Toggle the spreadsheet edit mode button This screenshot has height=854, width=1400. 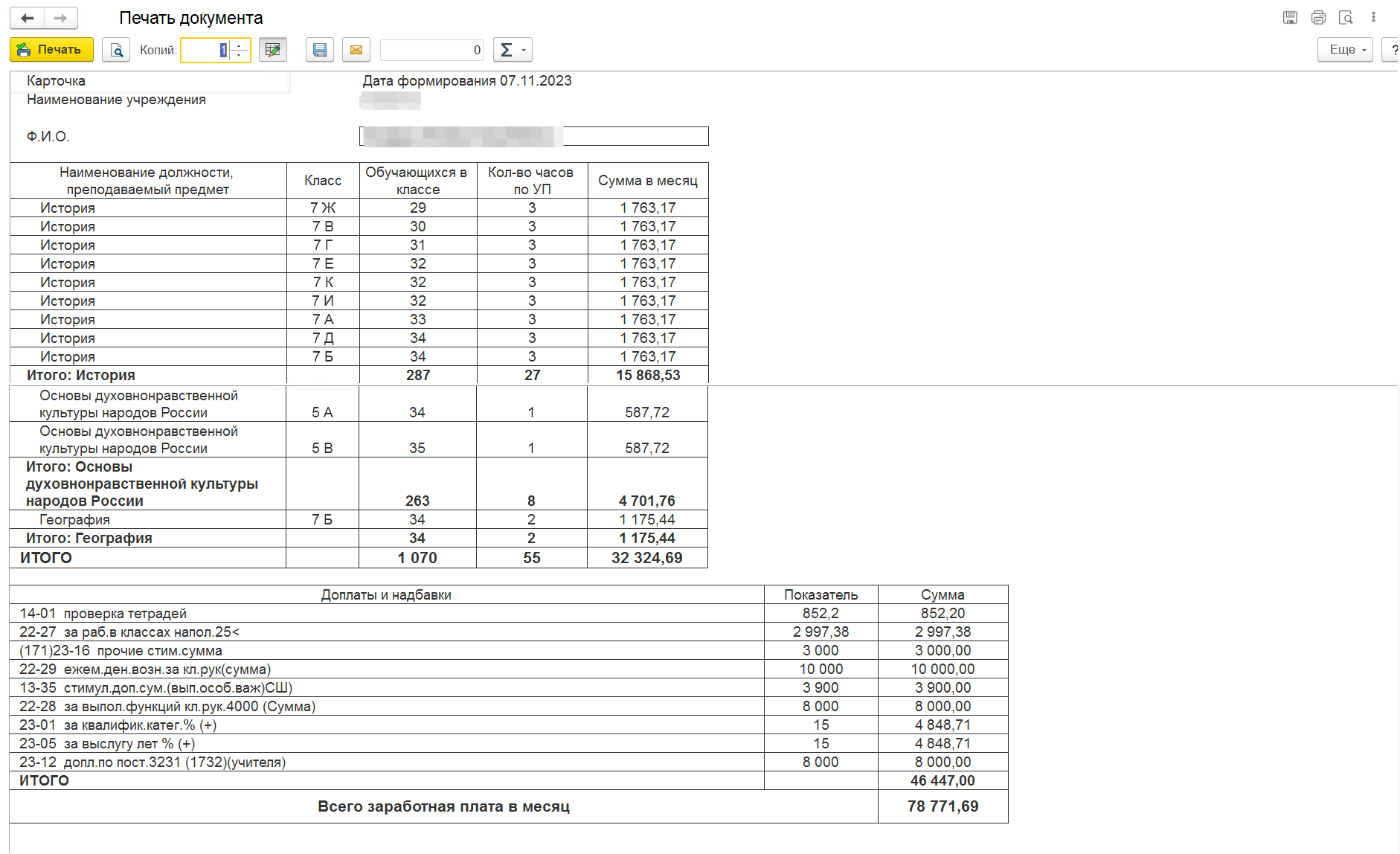273,50
